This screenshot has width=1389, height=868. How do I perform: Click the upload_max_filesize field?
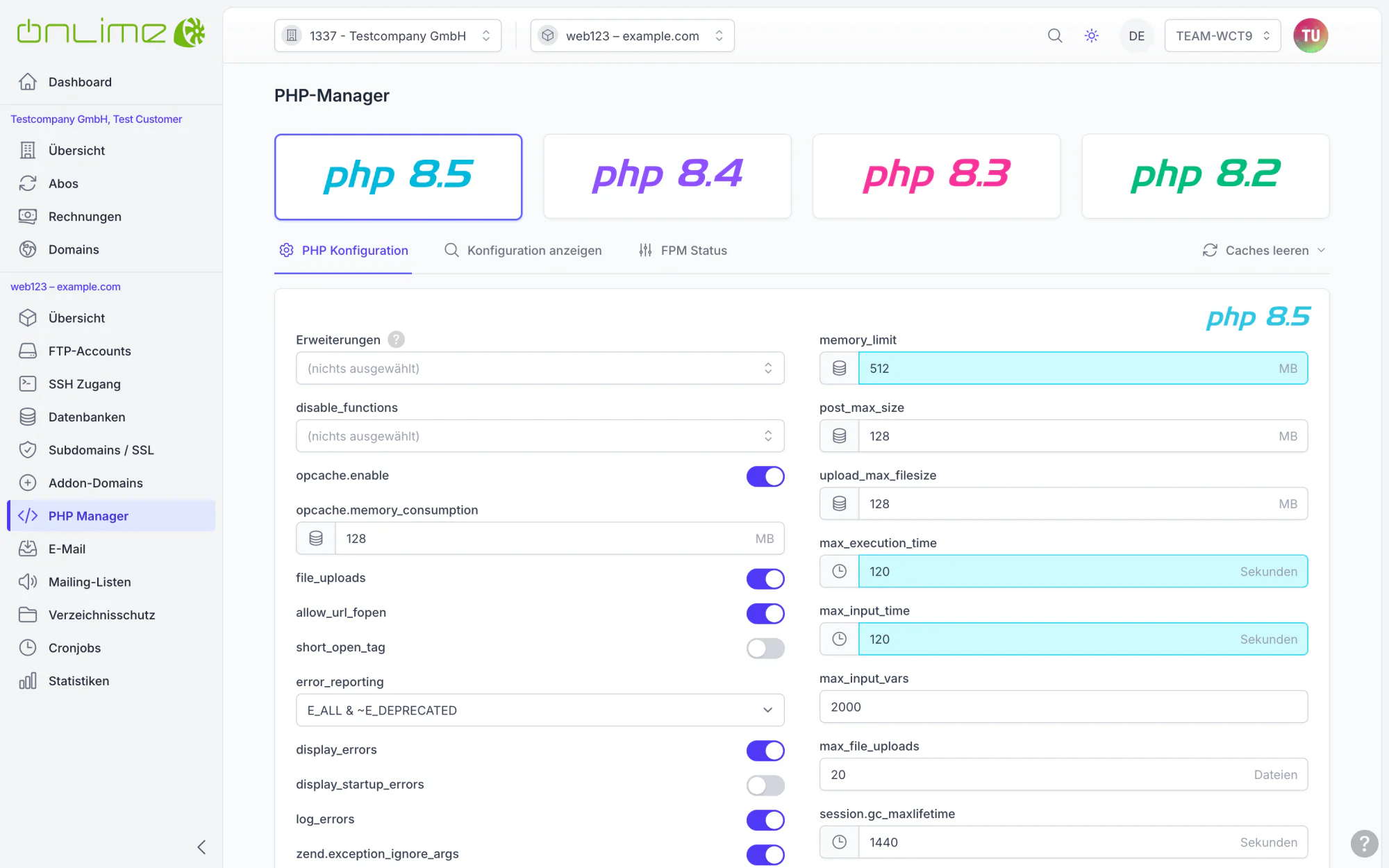(x=1083, y=504)
